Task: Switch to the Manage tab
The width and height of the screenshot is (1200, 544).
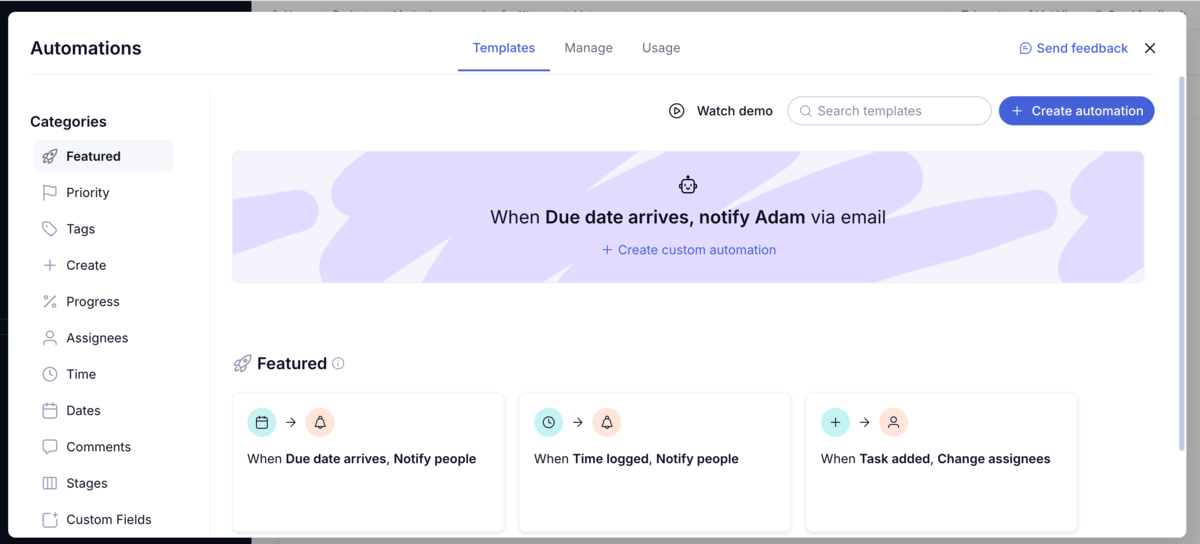Action: [588, 48]
